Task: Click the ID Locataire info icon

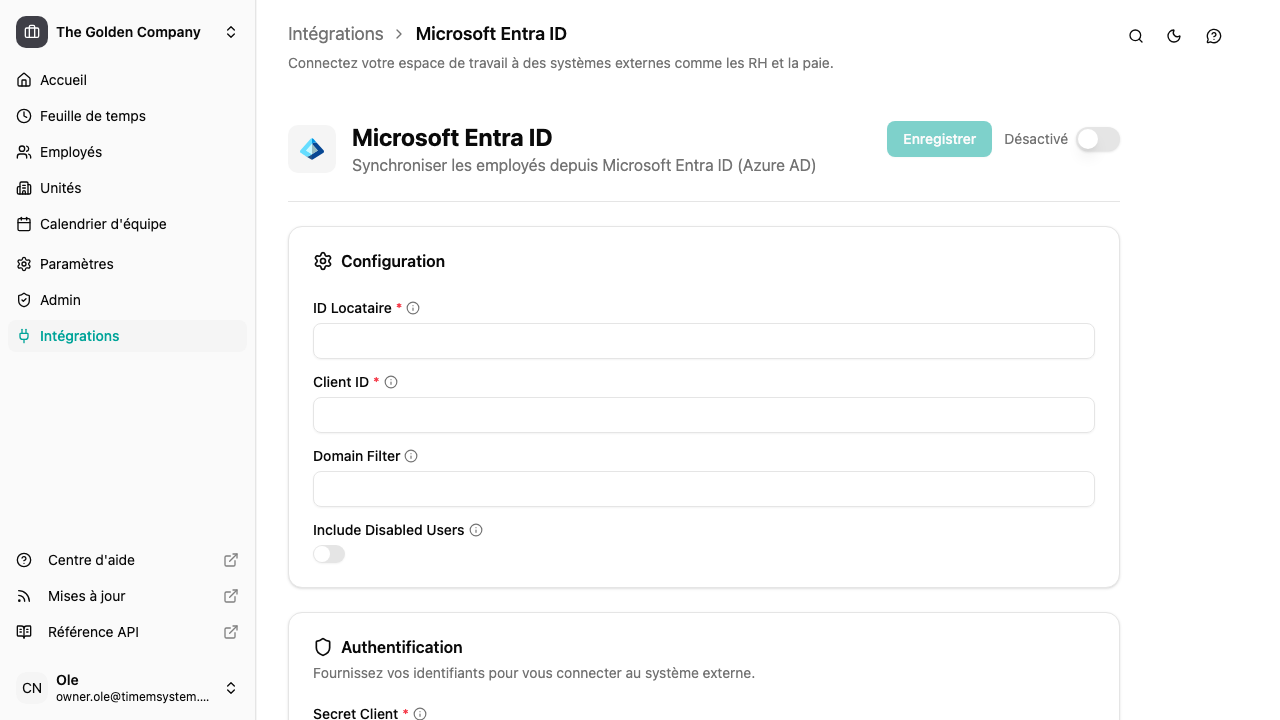Action: [x=413, y=308]
